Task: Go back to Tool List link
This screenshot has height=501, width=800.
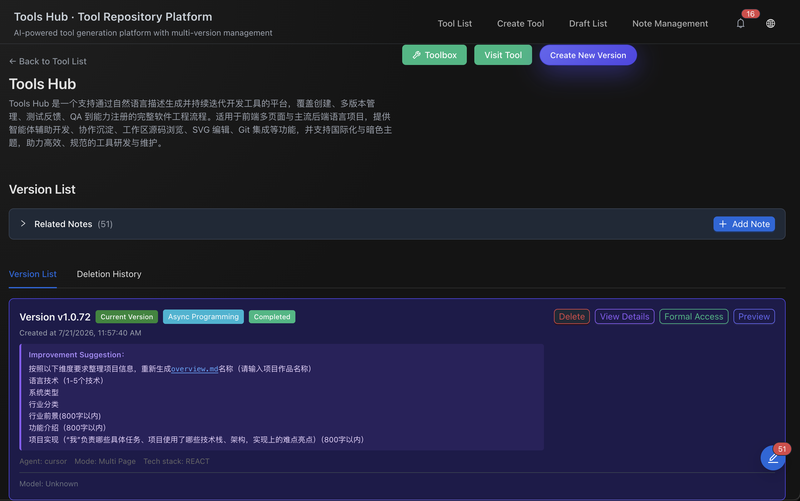Action: pos(47,61)
